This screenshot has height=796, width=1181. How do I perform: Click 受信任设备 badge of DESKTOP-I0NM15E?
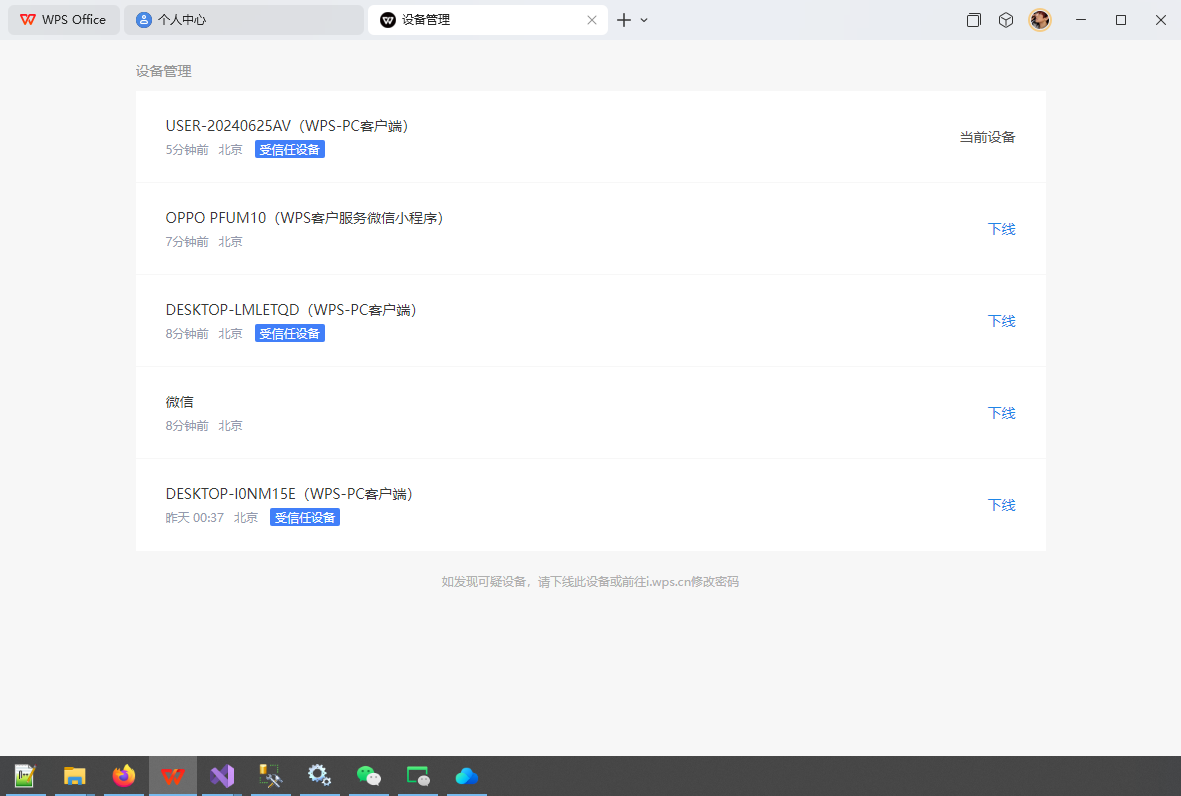(x=304, y=517)
